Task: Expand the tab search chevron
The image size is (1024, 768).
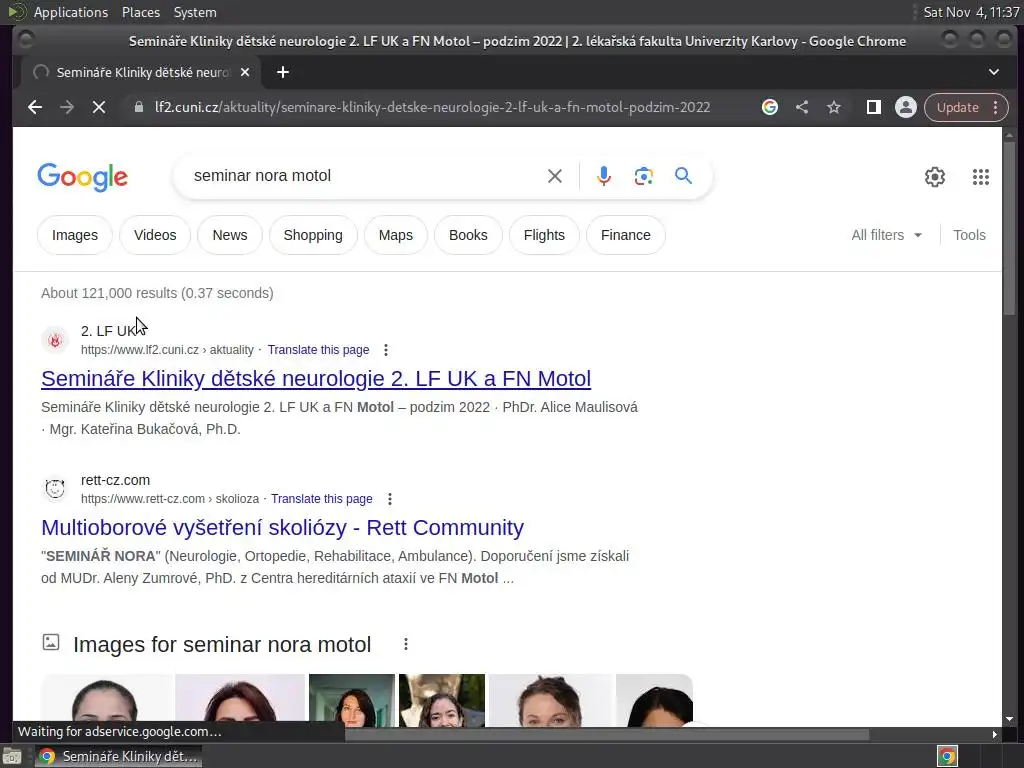Action: click(993, 72)
